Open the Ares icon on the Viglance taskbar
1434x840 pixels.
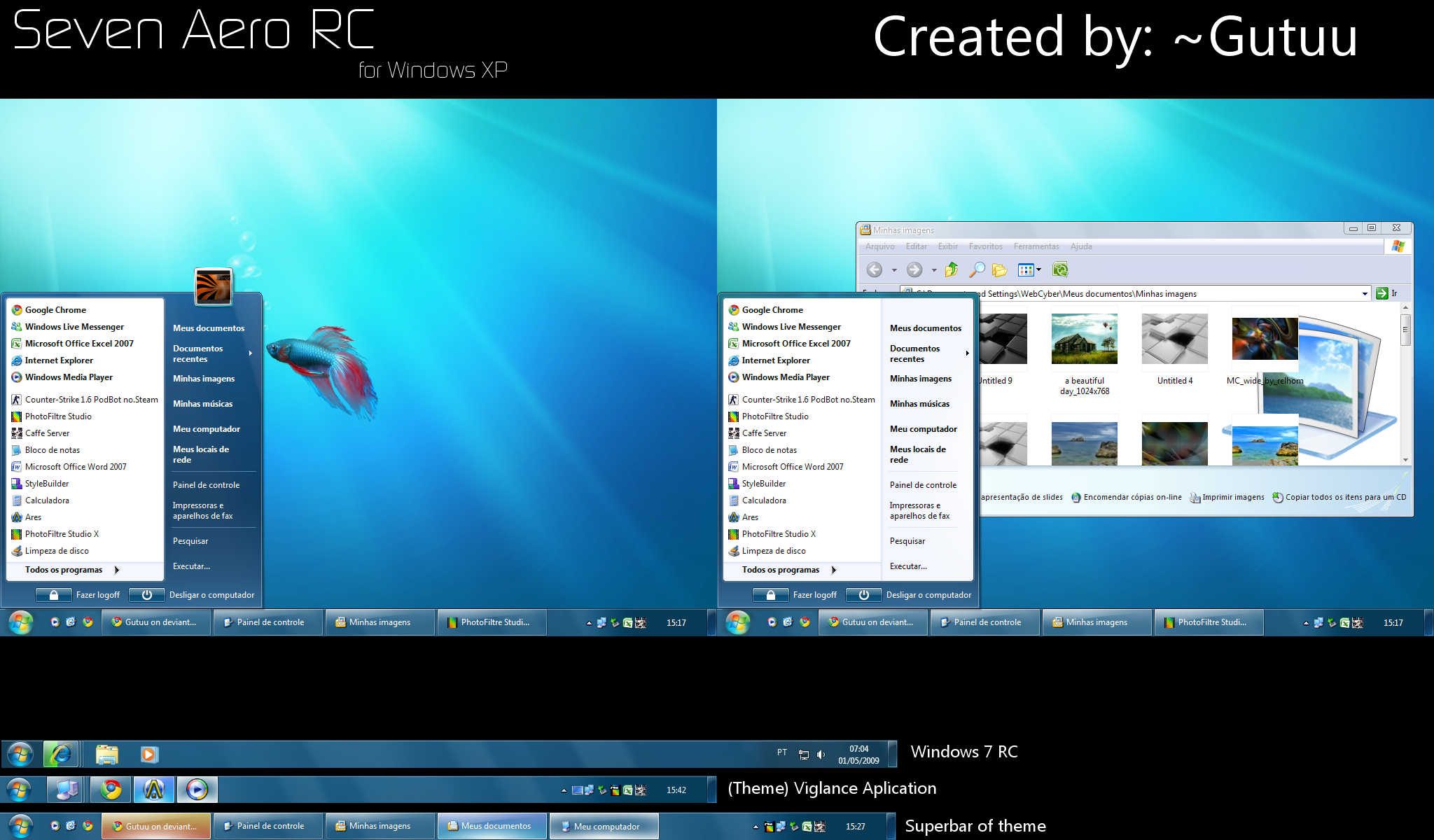(154, 790)
